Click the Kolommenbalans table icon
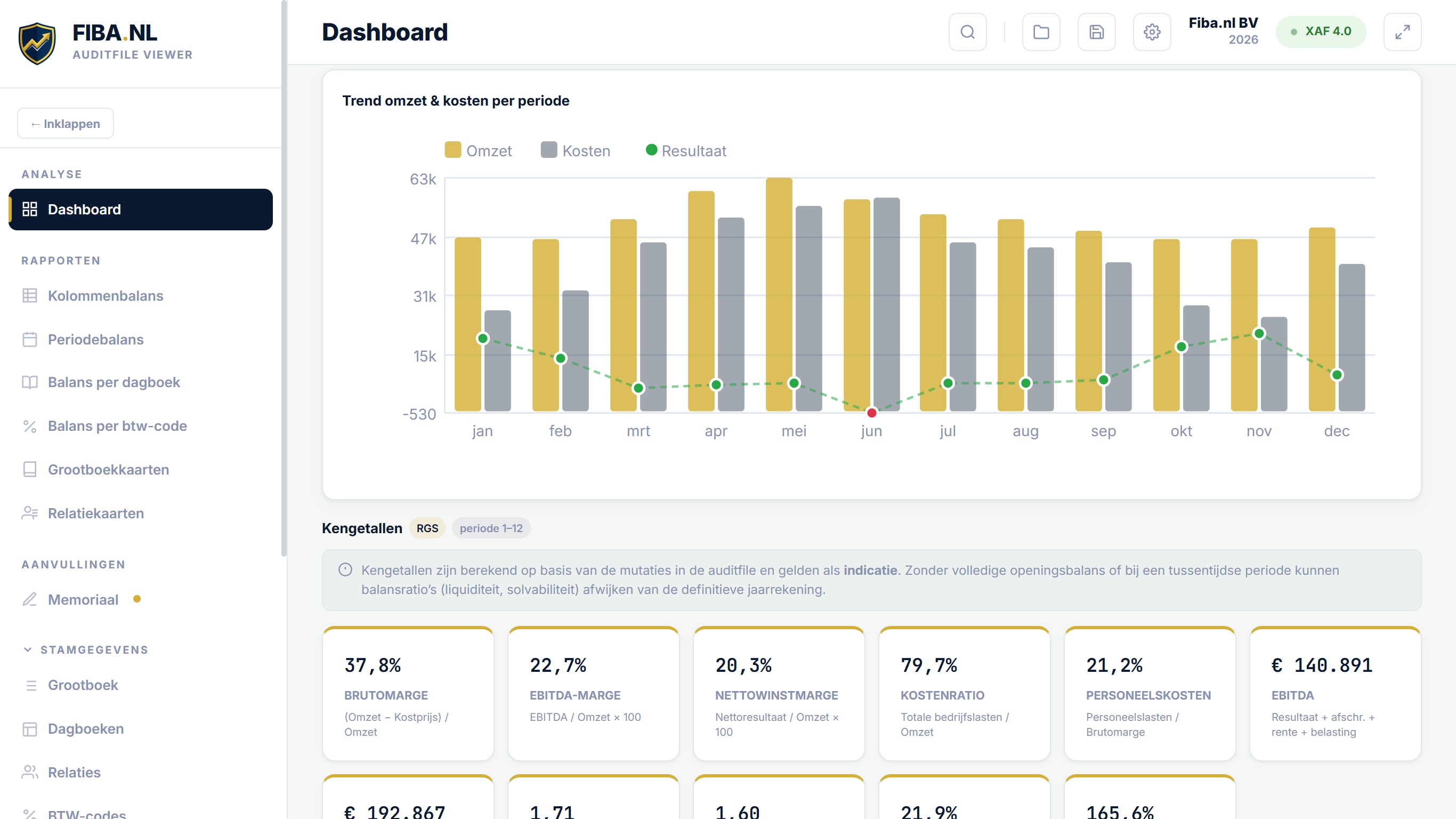Screen dimensions: 1456x819 point(30,296)
